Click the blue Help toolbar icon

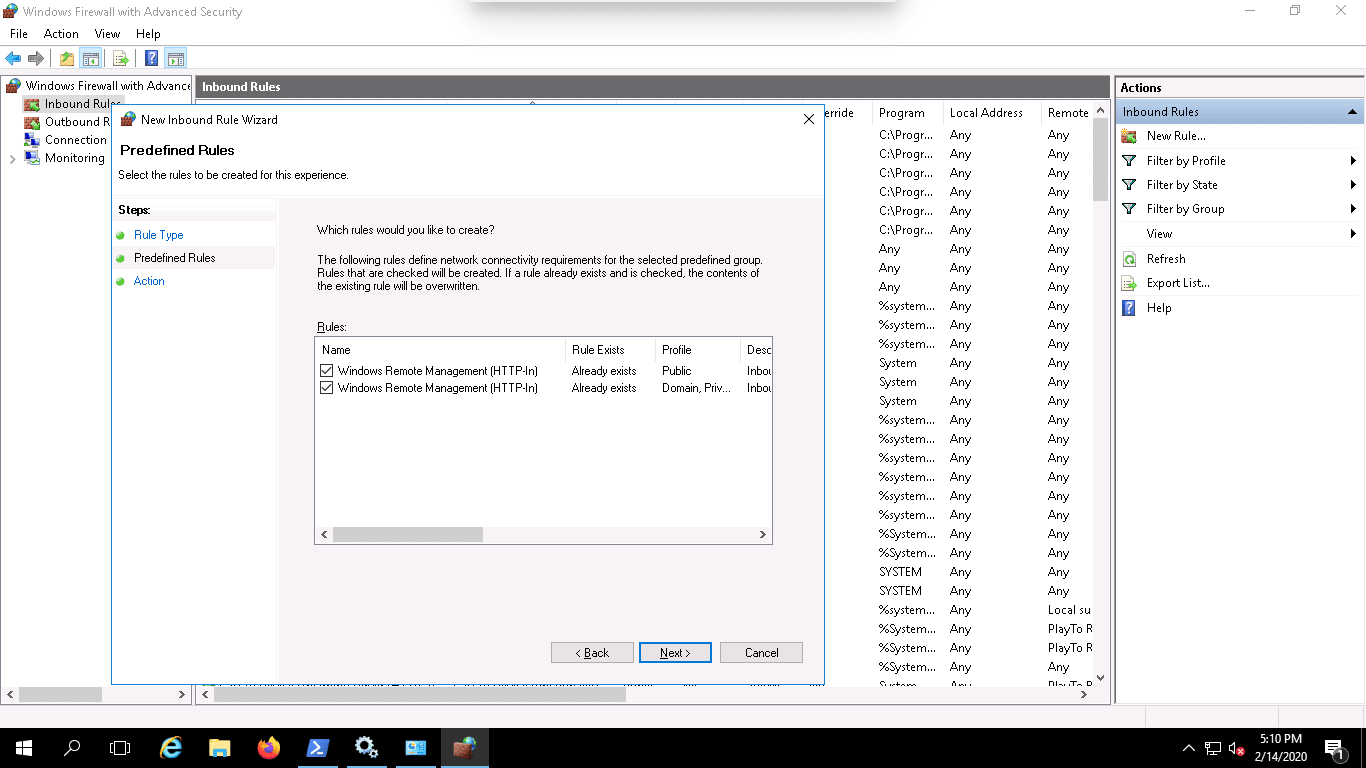[152, 58]
